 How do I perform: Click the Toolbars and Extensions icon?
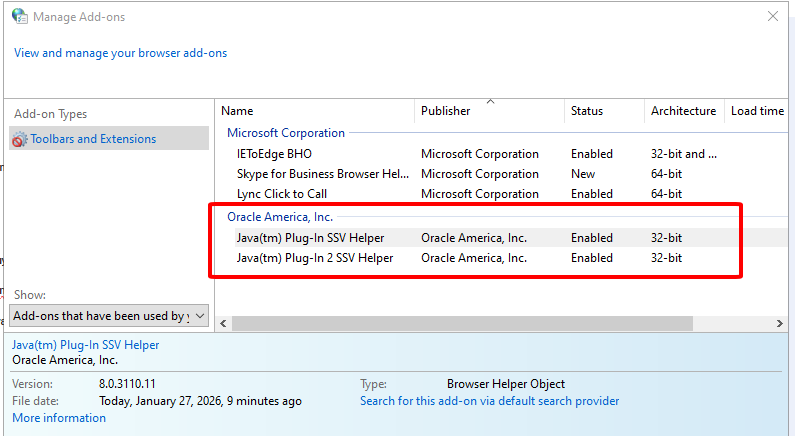pos(19,140)
